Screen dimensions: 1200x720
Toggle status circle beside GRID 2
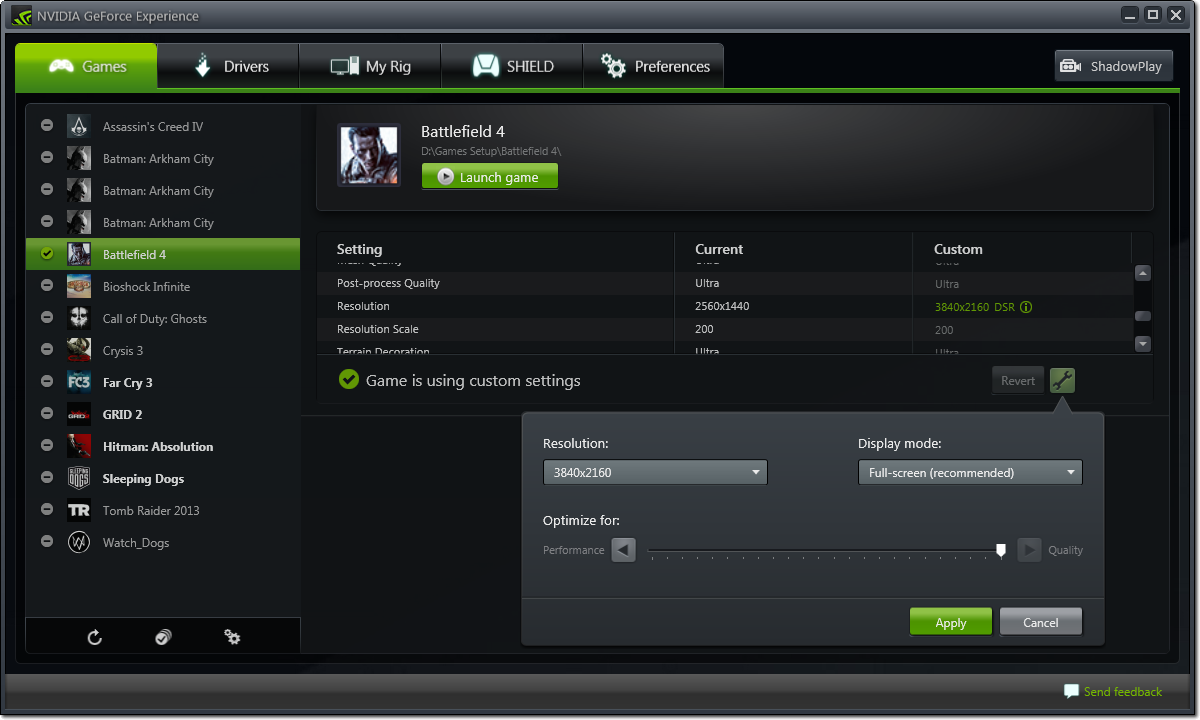[47, 414]
